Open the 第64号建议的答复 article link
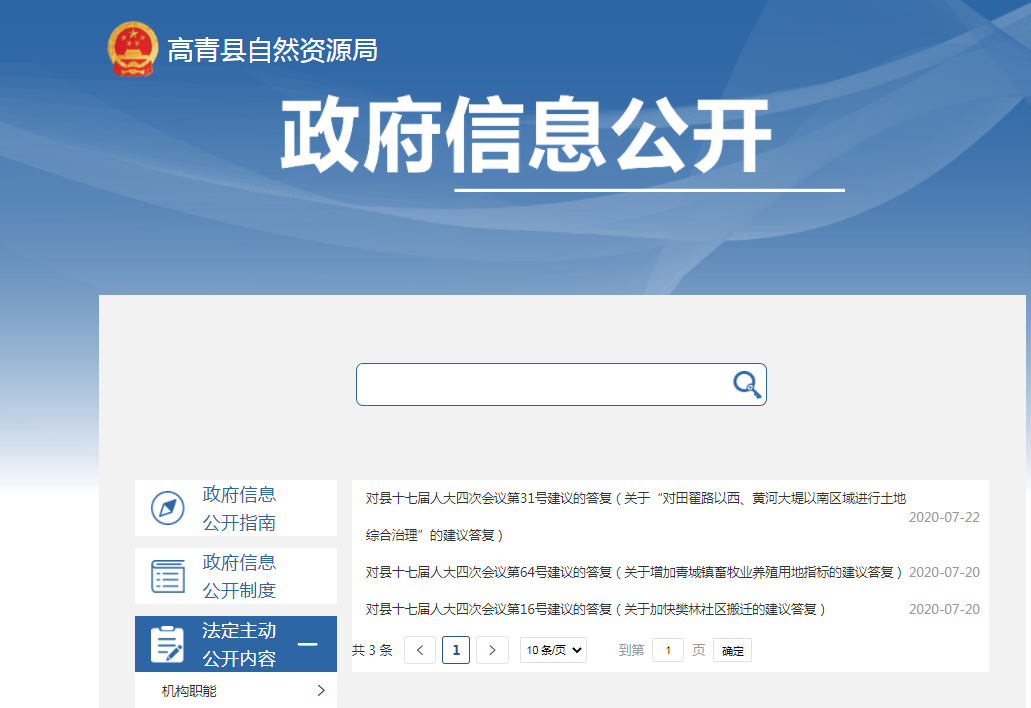Screen dimensions: 1031x708 pos(634,572)
